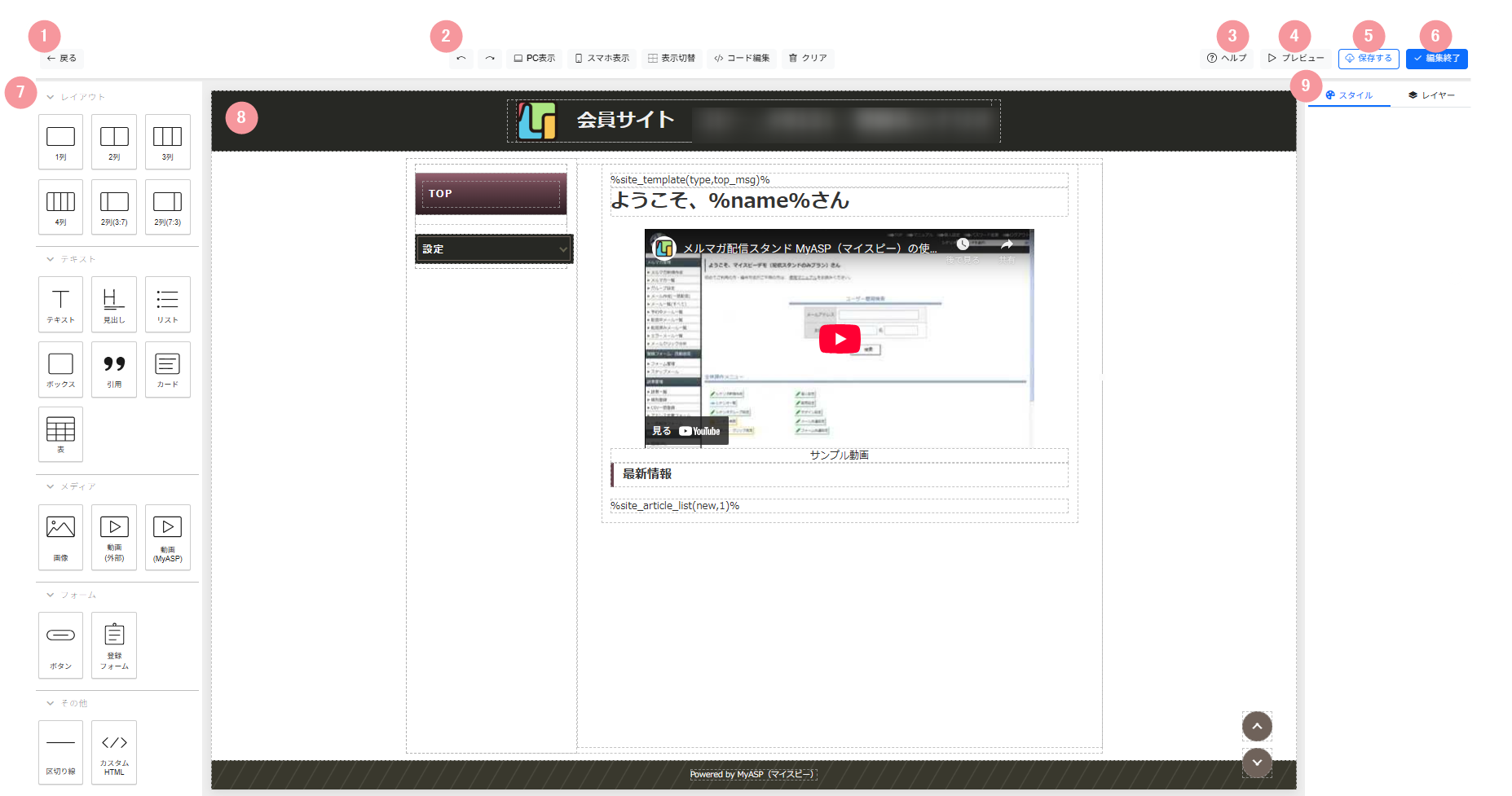Click the 編集終了 button
Viewport: 1512px width, 796px height.
point(1436,59)
